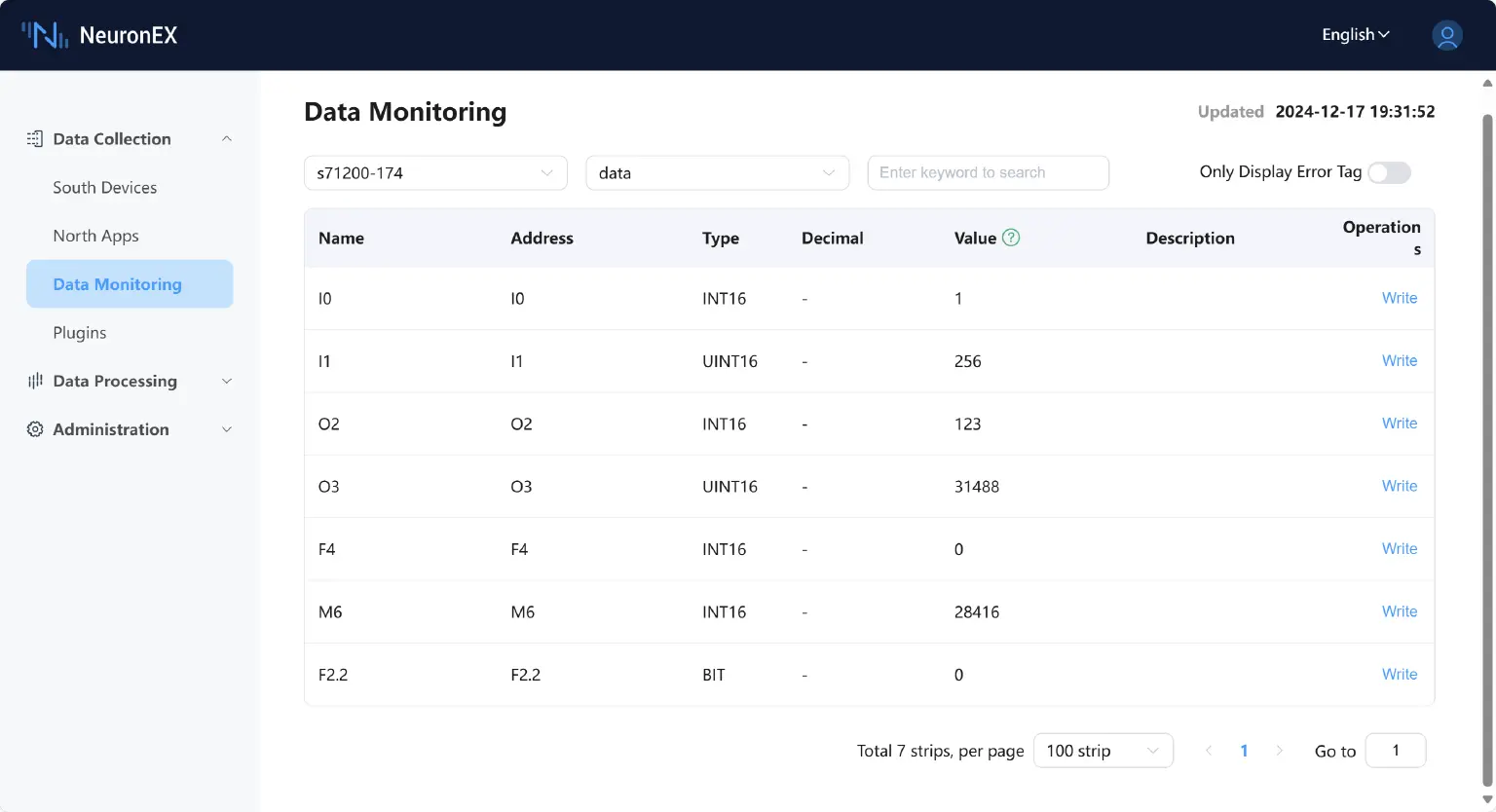Navigate to North Apps

(95, 236)
